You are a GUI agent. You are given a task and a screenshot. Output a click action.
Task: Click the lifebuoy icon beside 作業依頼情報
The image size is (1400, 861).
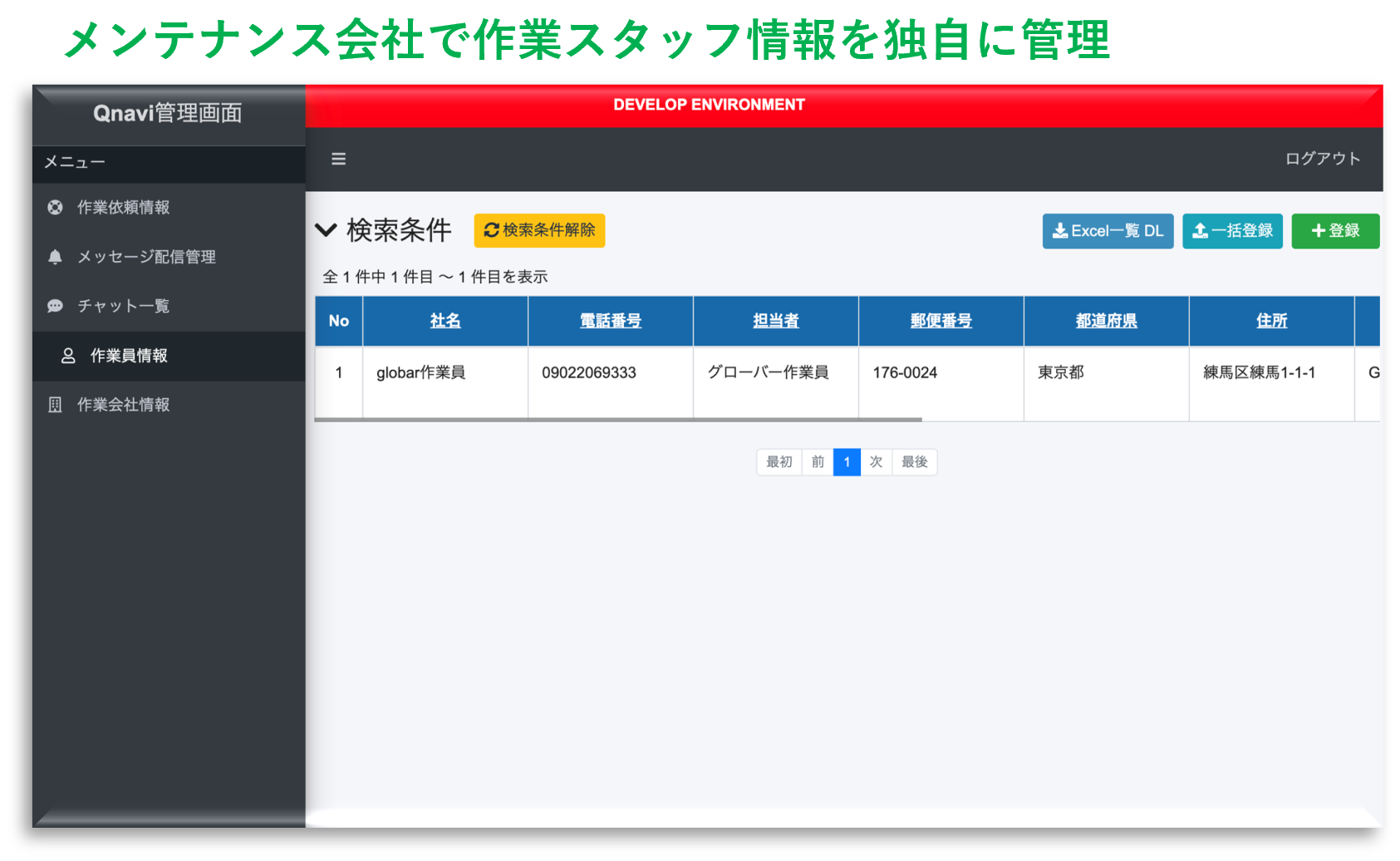(x=55, y=208)
